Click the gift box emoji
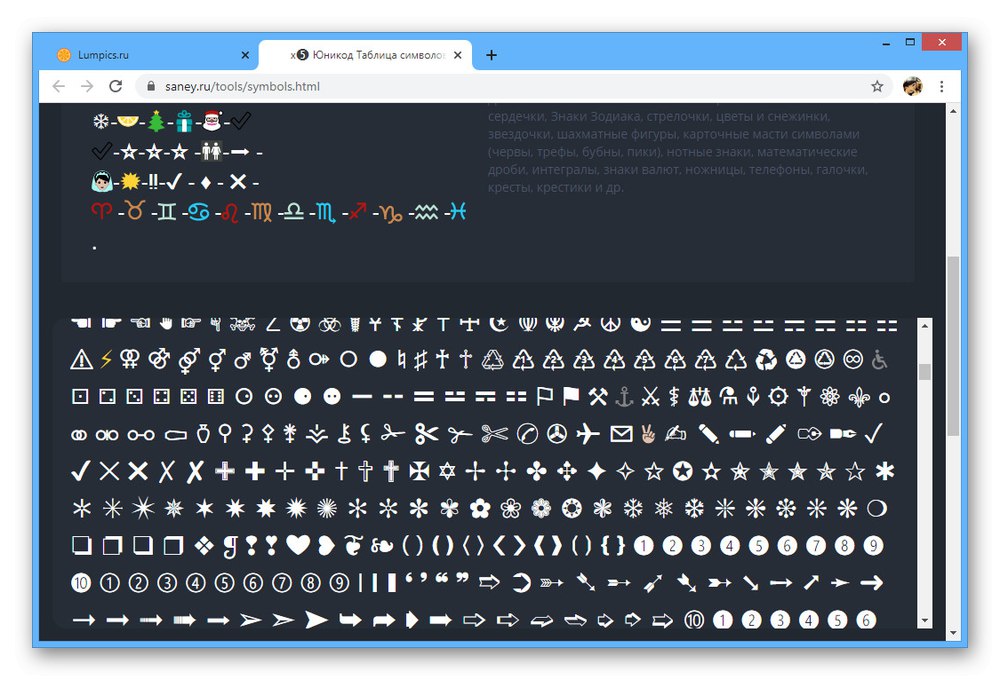The height and width of the screenshot is (680, 1000). (x=184, y=121)
